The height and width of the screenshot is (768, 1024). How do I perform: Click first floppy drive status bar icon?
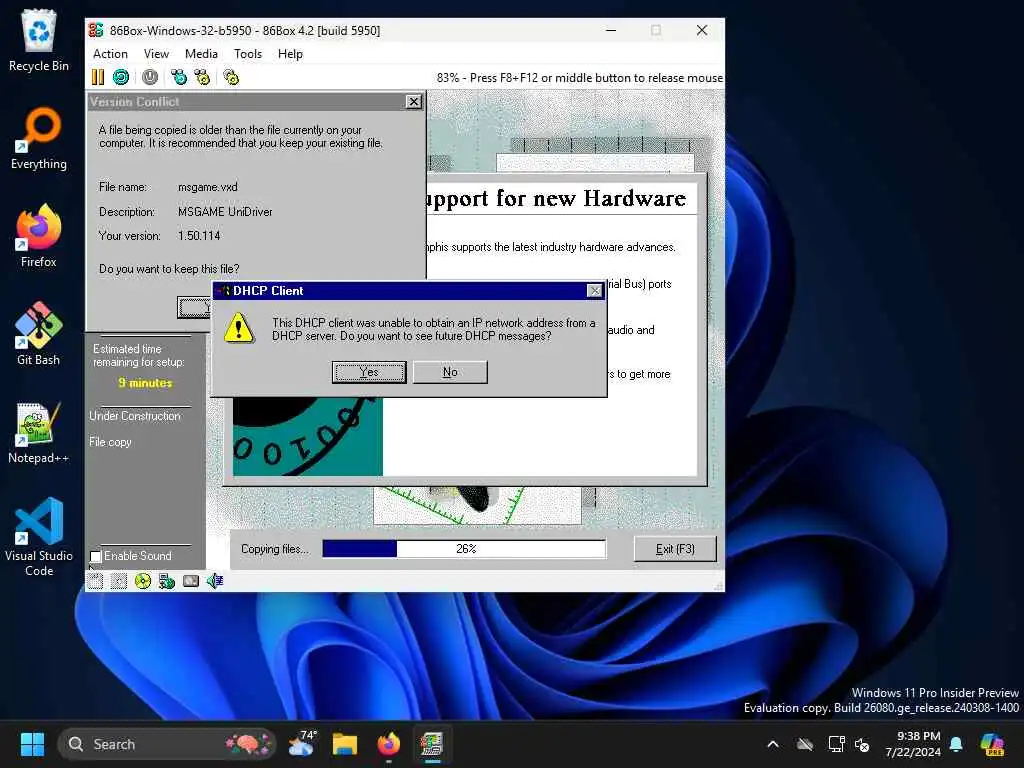[95, 581]
